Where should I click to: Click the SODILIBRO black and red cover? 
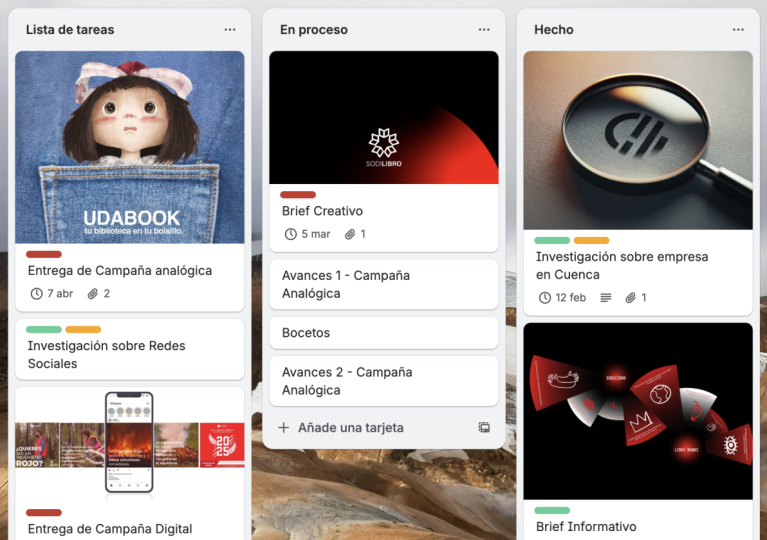point(384,117)
